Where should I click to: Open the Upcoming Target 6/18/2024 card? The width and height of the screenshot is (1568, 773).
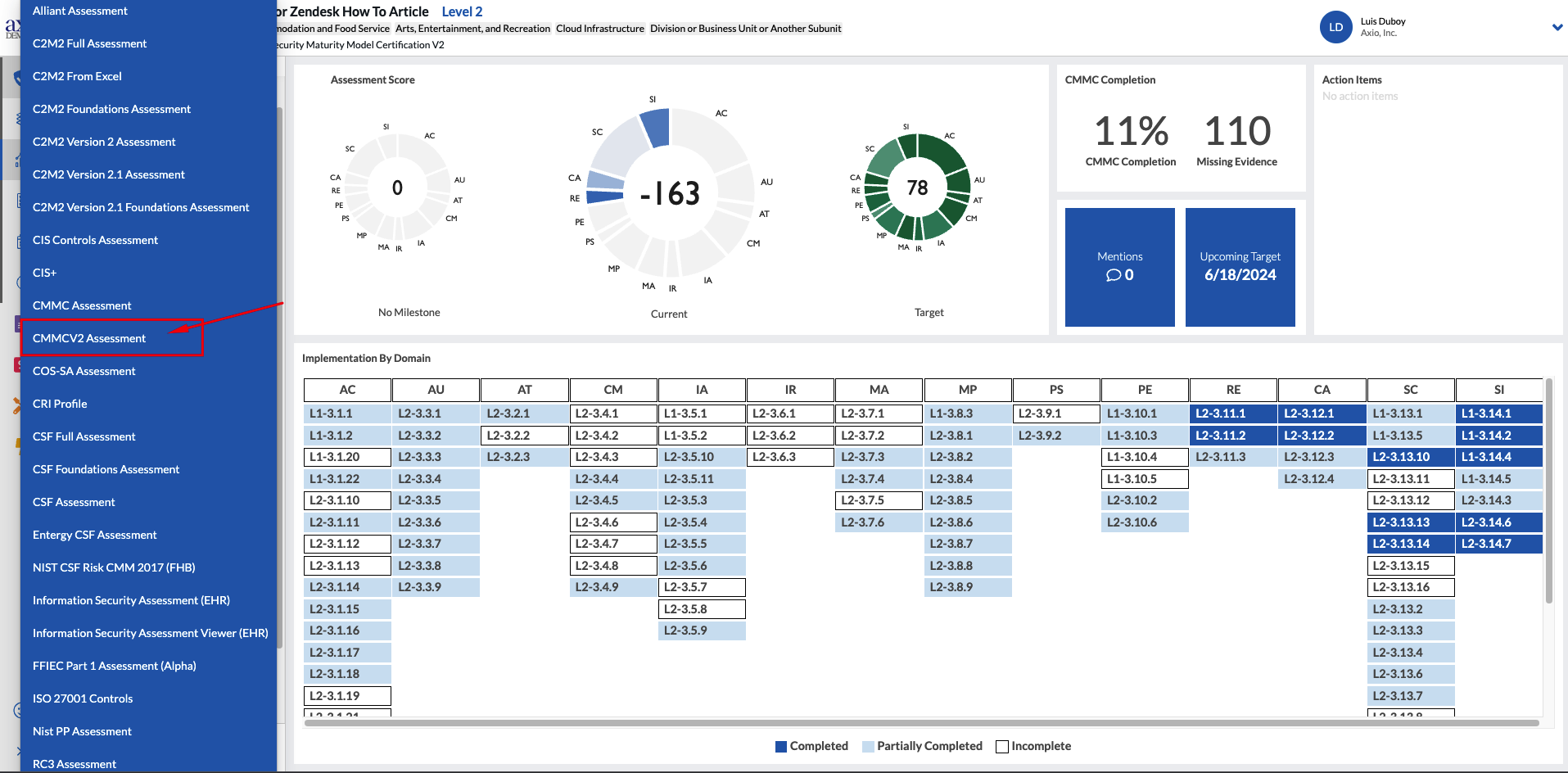[x=1240, y=268]
